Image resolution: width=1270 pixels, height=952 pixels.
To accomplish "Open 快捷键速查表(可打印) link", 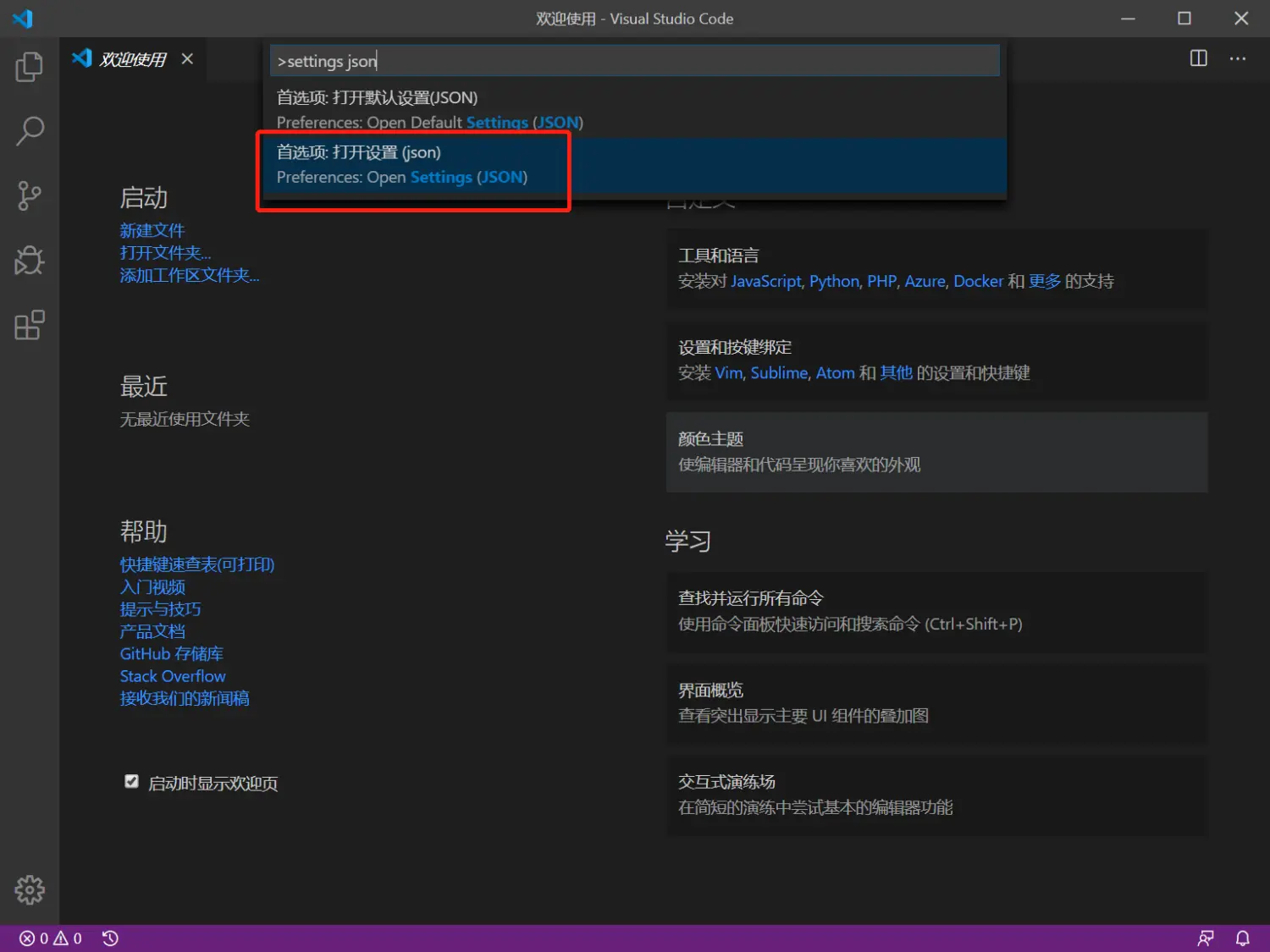I will [197, 564].
